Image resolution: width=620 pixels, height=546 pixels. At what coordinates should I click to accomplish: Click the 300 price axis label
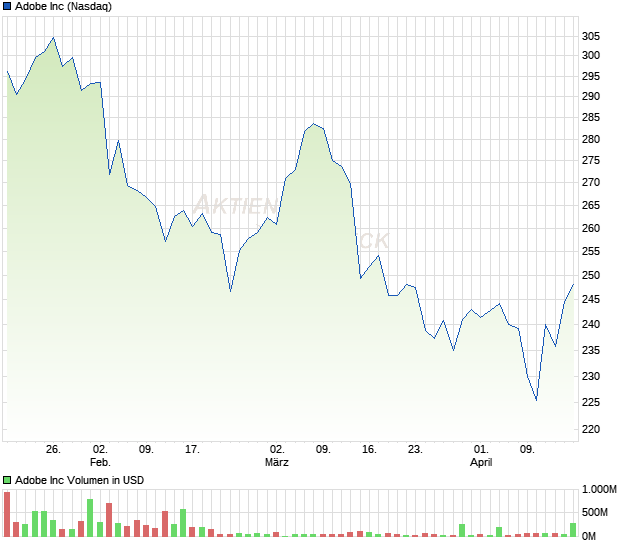point(591,55)
